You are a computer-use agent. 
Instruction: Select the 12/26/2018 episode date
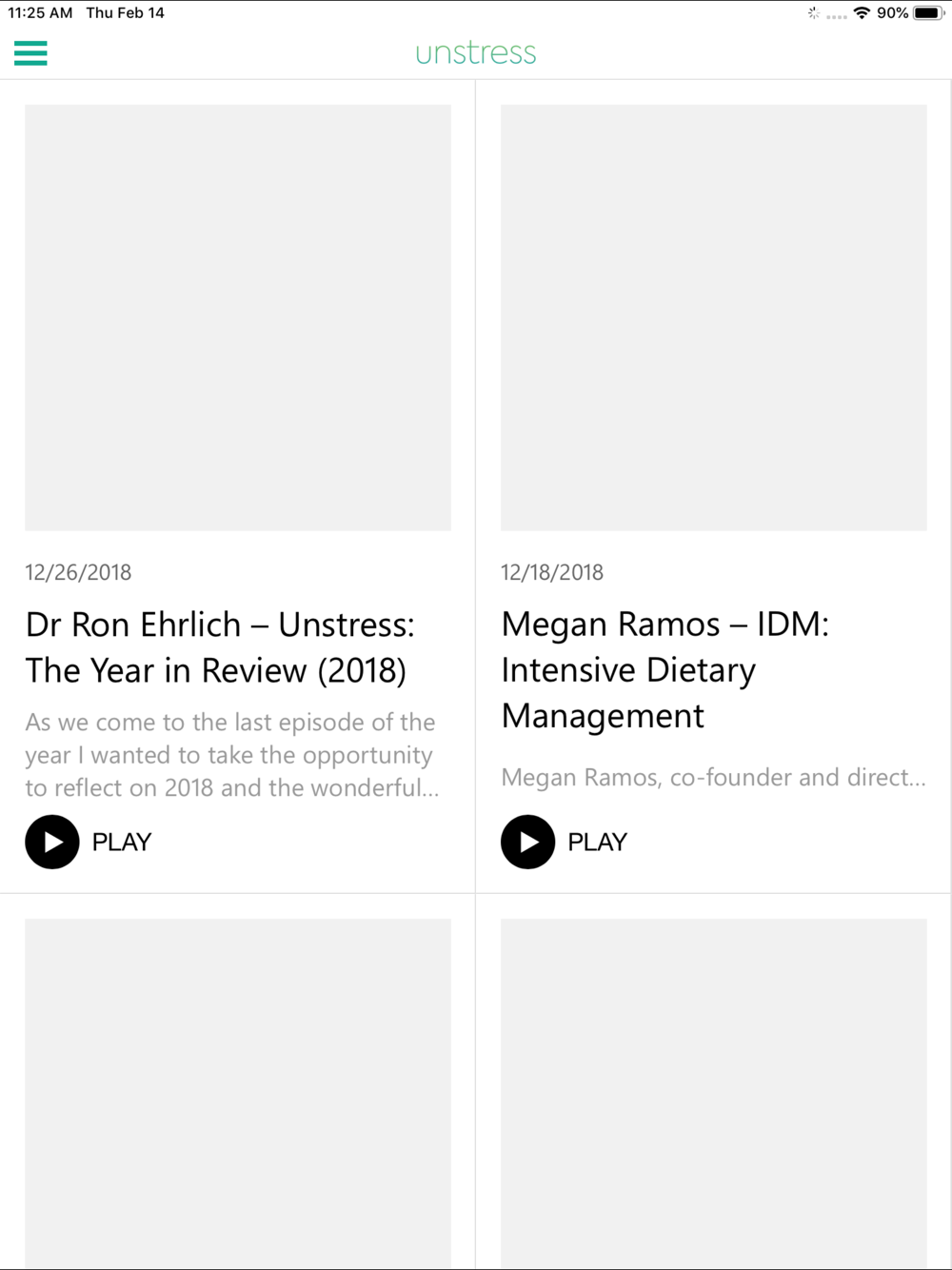[78, 572]
